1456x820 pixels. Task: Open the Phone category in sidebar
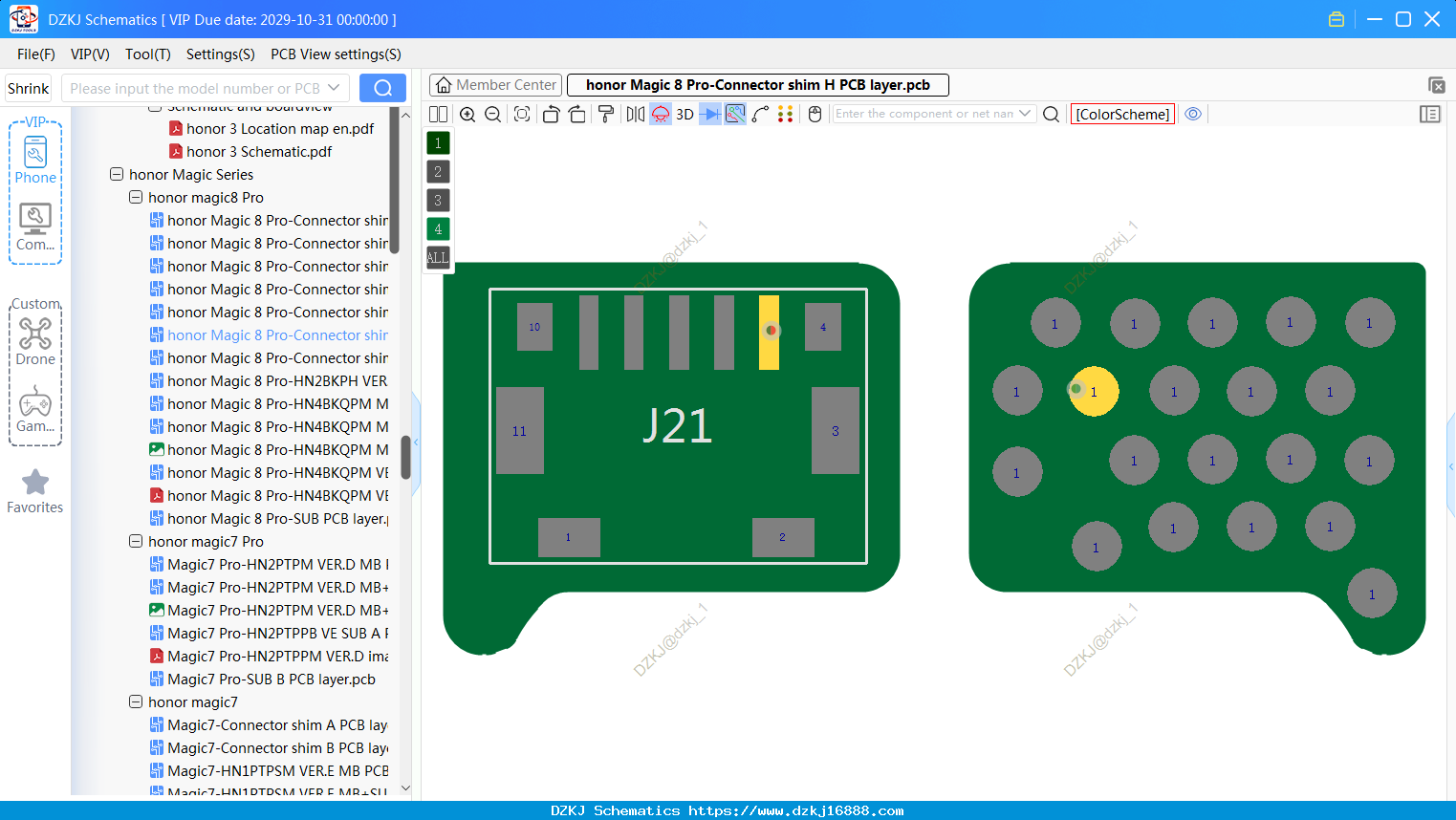35,160
